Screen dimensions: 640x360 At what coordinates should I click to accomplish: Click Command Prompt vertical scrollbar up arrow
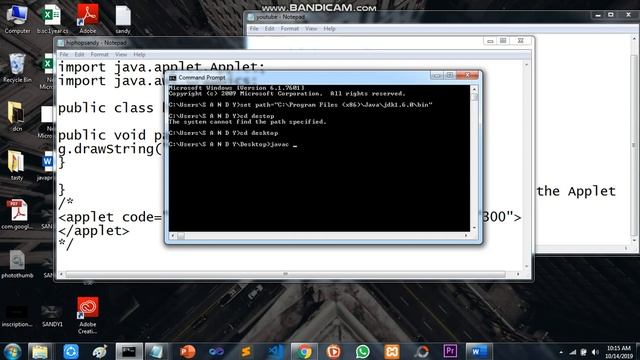(x=474, y=89)
